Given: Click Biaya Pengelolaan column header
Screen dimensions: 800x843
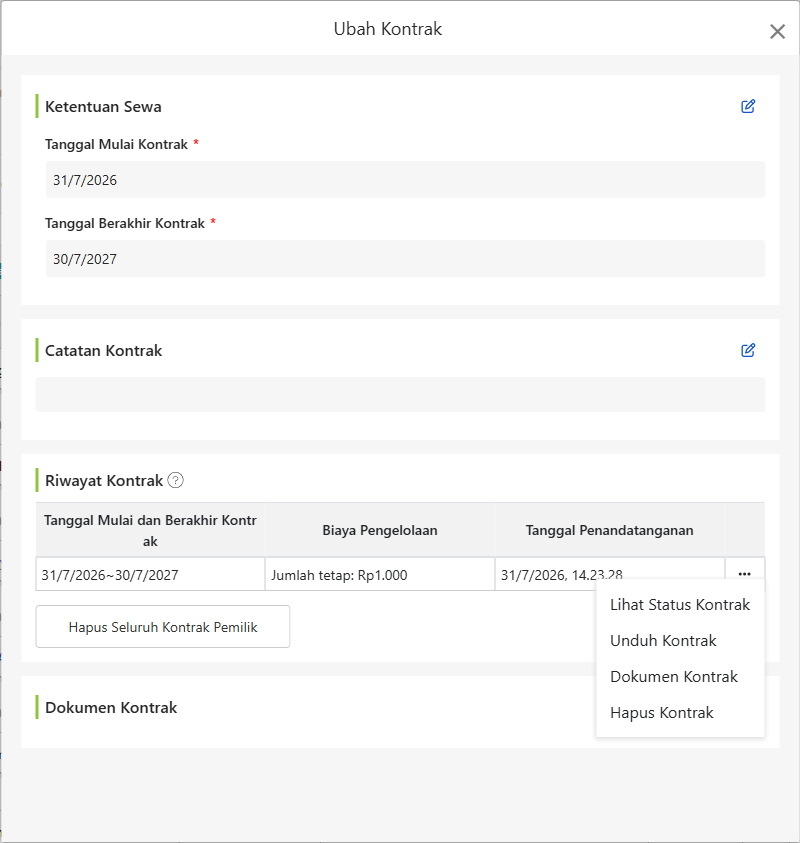Looking at the screenshot, I should point(380,531).
